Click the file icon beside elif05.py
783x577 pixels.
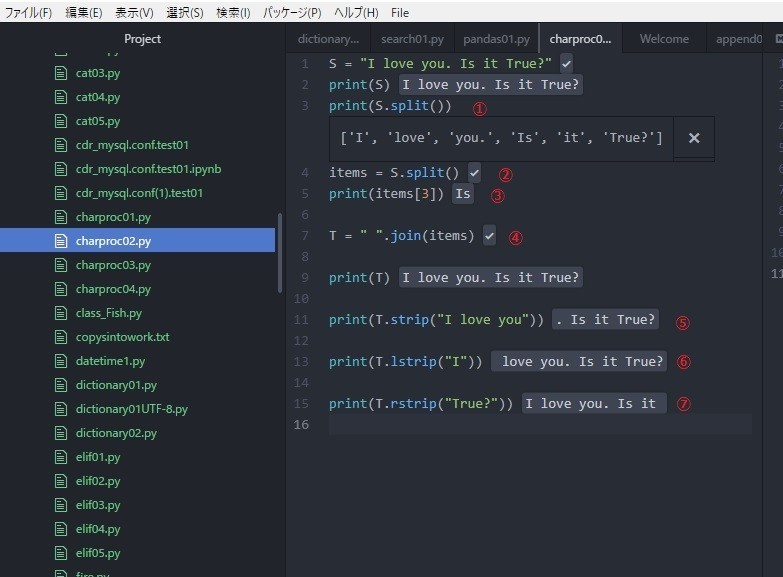[x=61, y=553]
